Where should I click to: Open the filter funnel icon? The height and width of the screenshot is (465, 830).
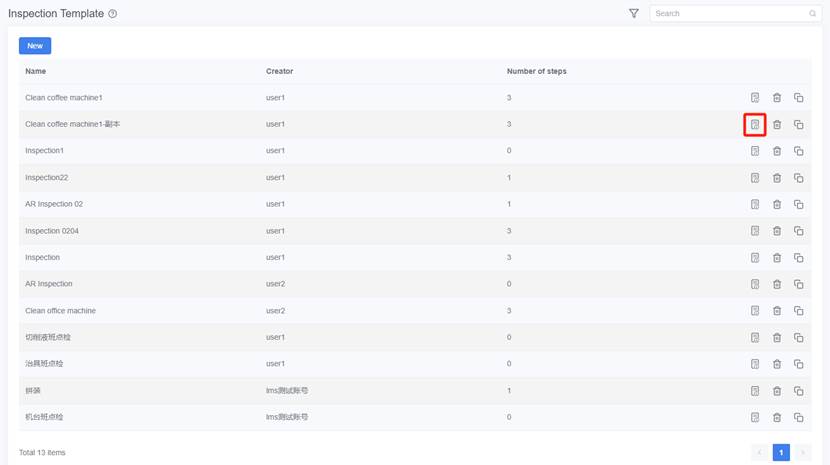click(x=634, y=13)
